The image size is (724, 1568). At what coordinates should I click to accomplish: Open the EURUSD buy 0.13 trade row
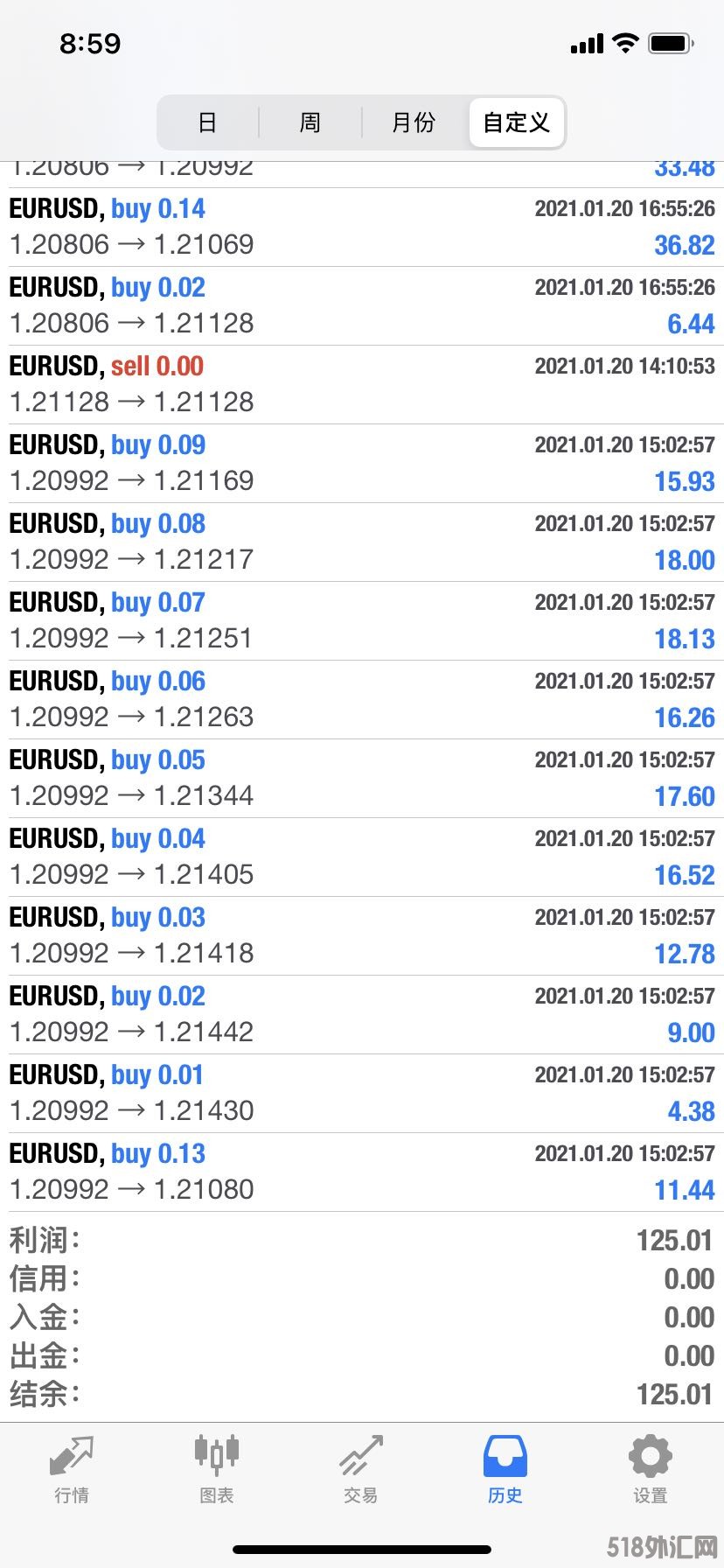[362, 1172]
